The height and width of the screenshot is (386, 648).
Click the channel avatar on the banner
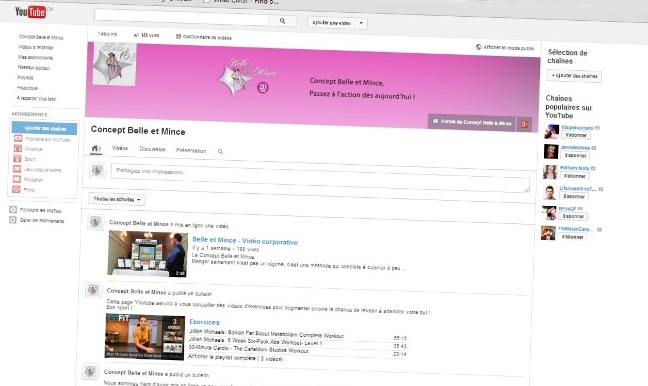[114, 64]
